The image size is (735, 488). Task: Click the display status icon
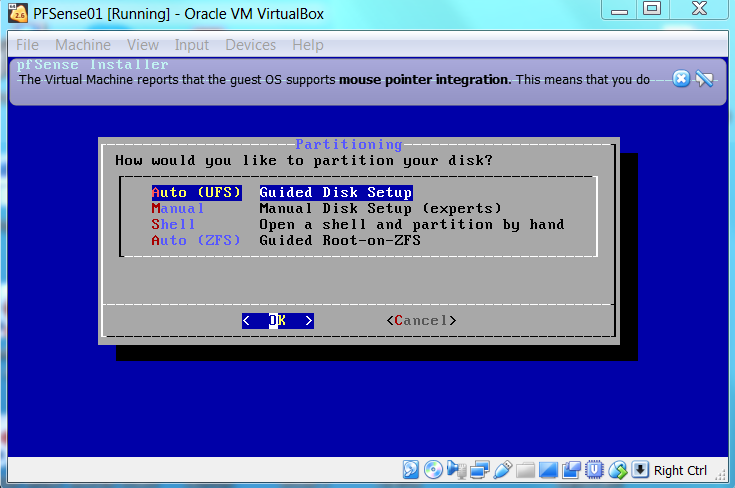click(x=548, y=470)
